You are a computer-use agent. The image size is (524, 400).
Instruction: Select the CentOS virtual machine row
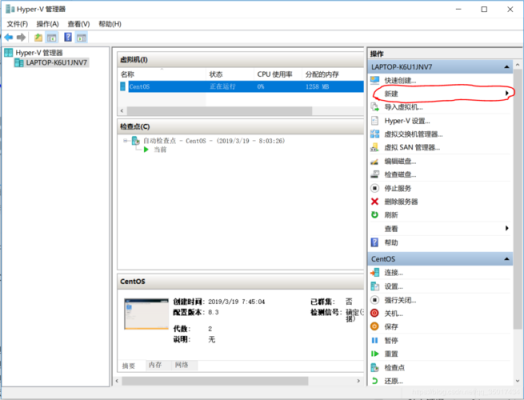(x=242, y=87)
